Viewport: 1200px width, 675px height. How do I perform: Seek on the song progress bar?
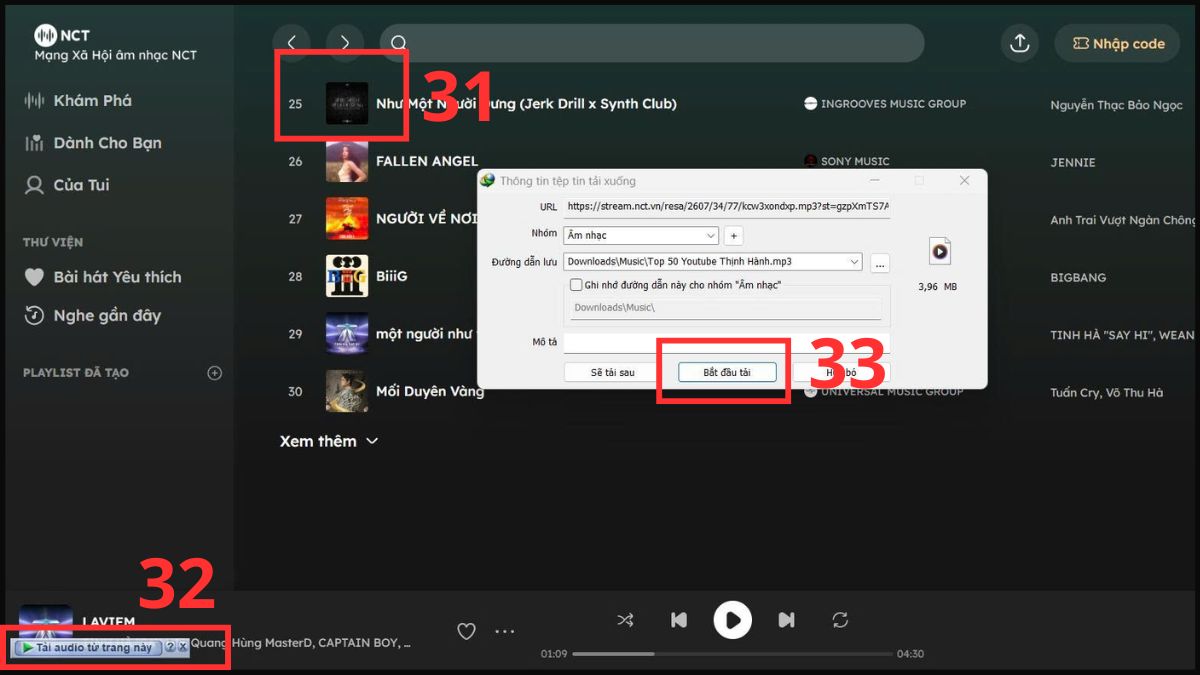click(733, 654)
